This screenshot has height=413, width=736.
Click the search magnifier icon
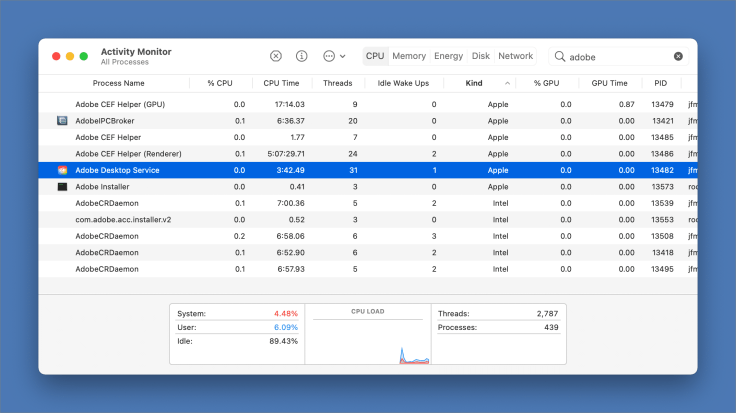[x=560, y=56]
